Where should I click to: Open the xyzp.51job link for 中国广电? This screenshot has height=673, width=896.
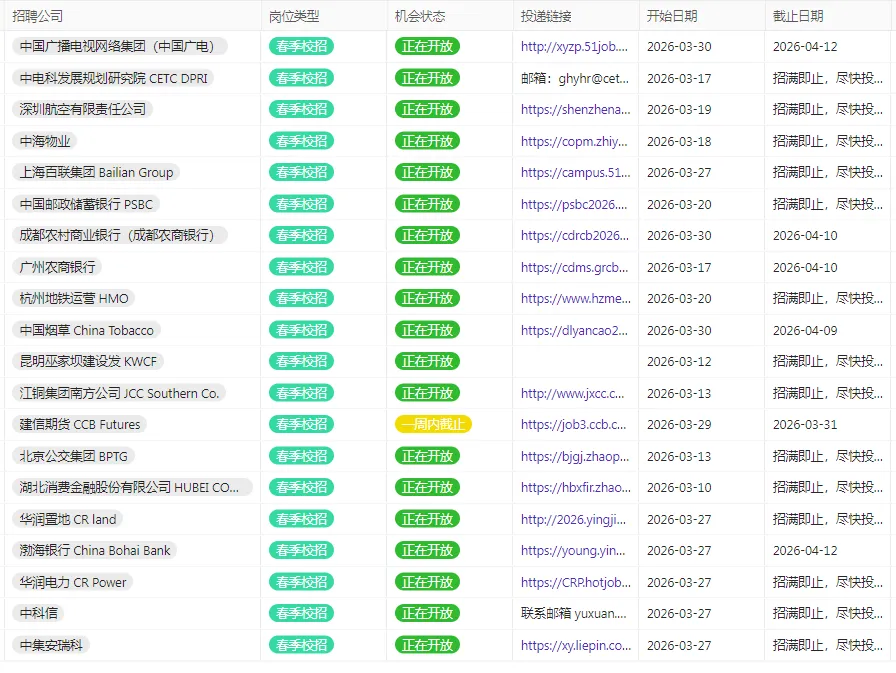coord(574,46)
